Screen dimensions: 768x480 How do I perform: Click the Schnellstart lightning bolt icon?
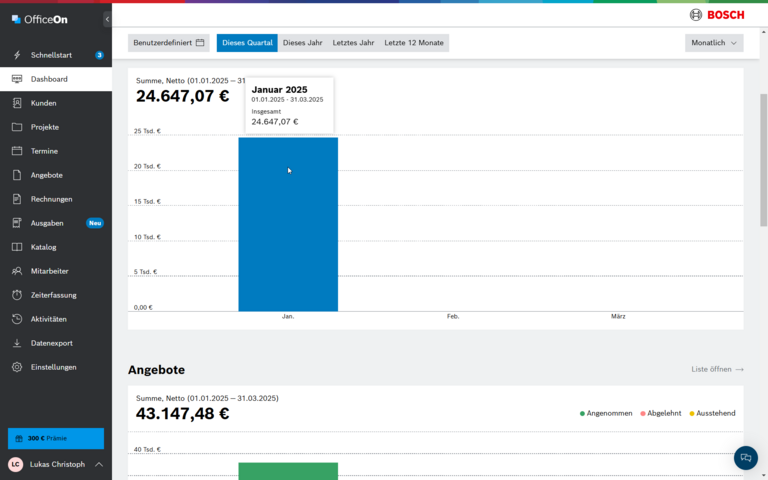[x=17, y=55]
